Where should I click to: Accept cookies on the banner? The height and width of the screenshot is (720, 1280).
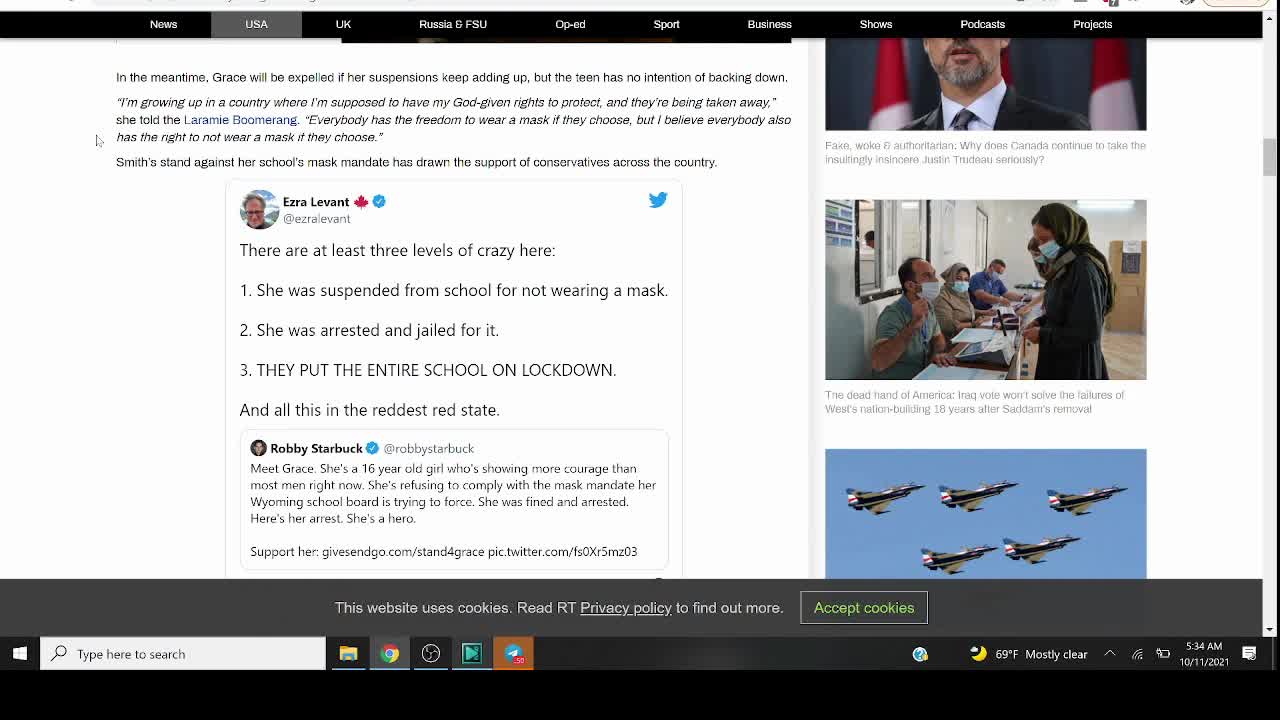point(864,608)
